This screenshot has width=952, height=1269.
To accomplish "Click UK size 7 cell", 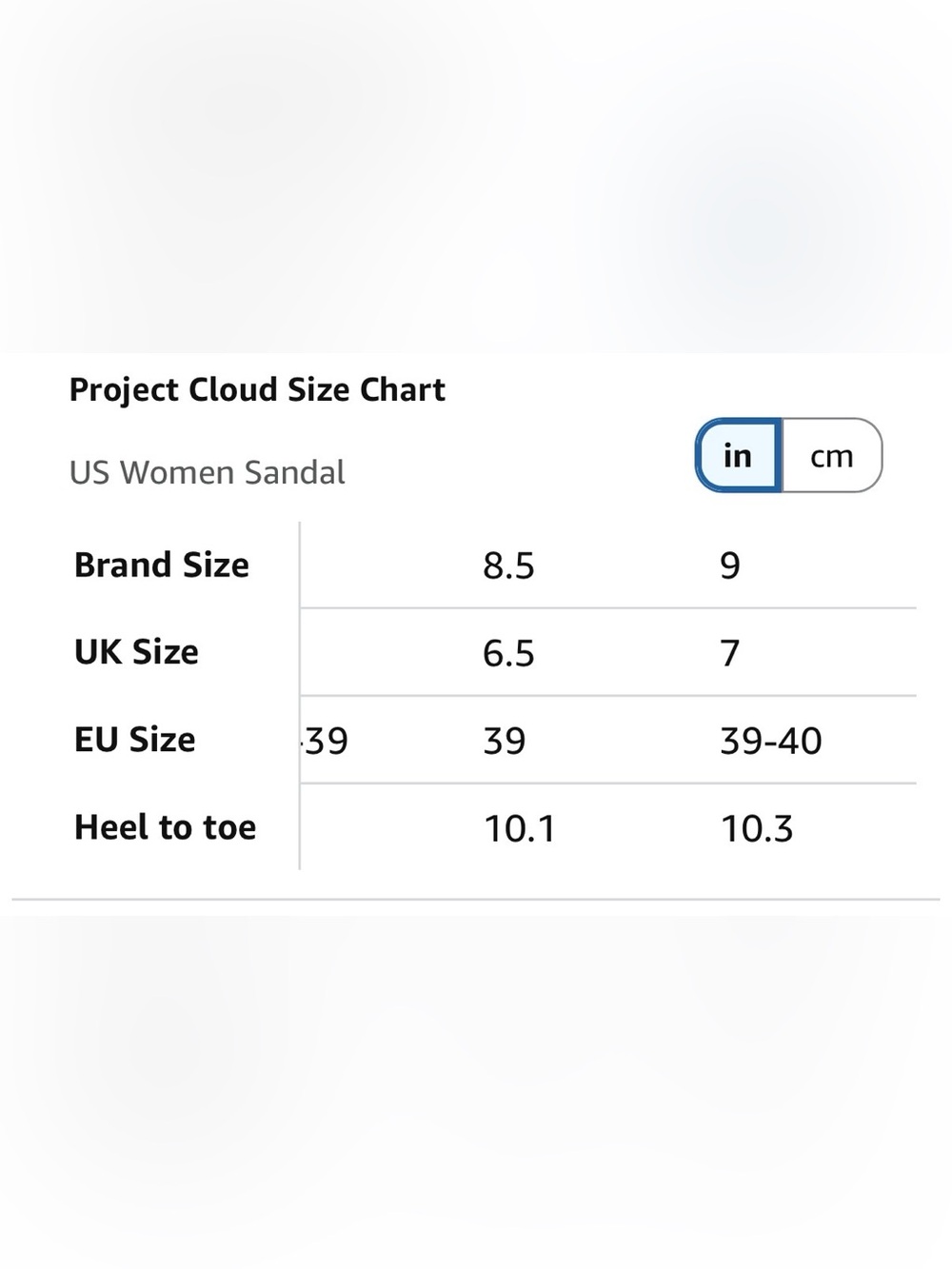I will point(730,654).
